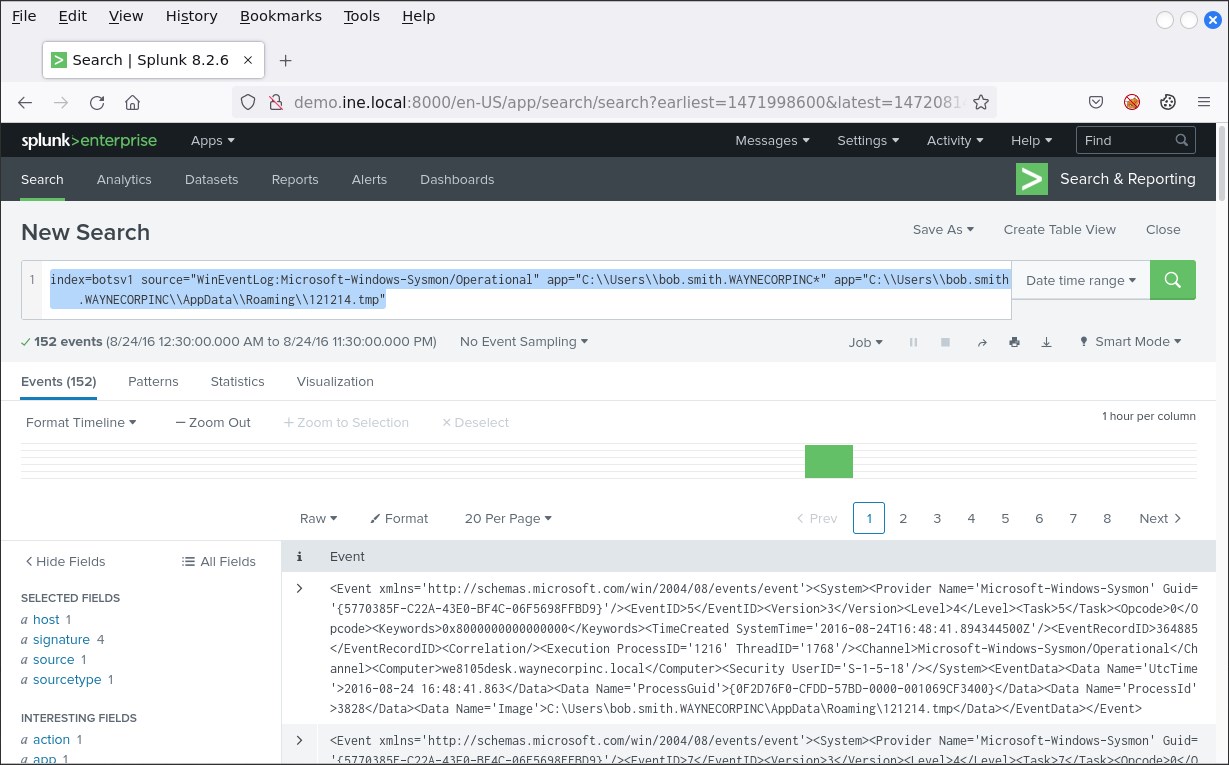Expand the first event row
The height and width of the screenshot is (765, 1229).
pos(299,588)
